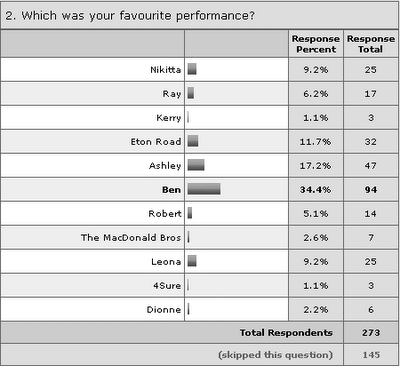
Task: Select Robert's response total 14
Action: (x=371, y=214)
